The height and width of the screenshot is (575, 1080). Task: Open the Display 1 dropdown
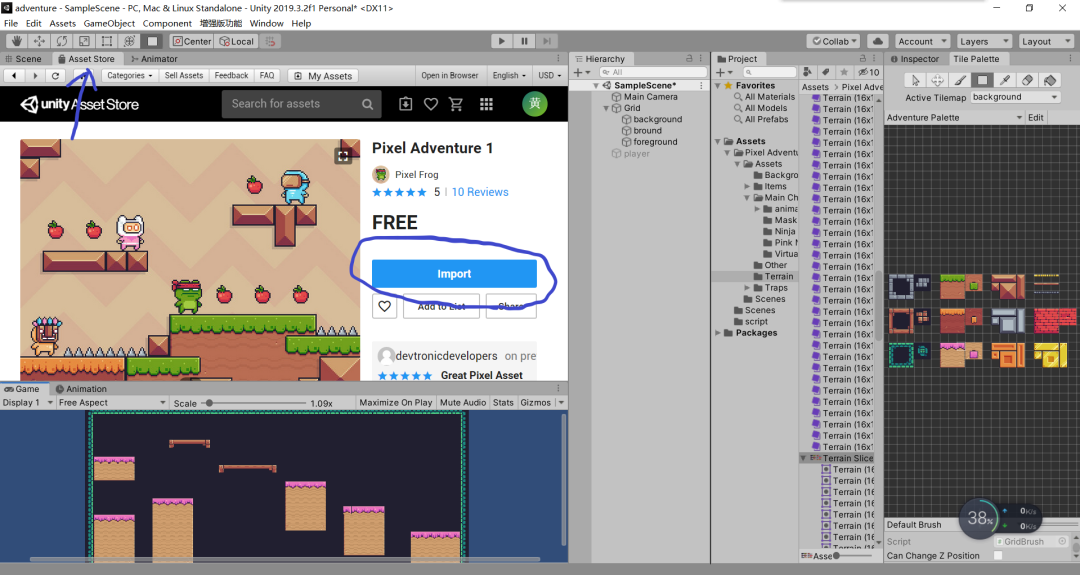point(28,403)
